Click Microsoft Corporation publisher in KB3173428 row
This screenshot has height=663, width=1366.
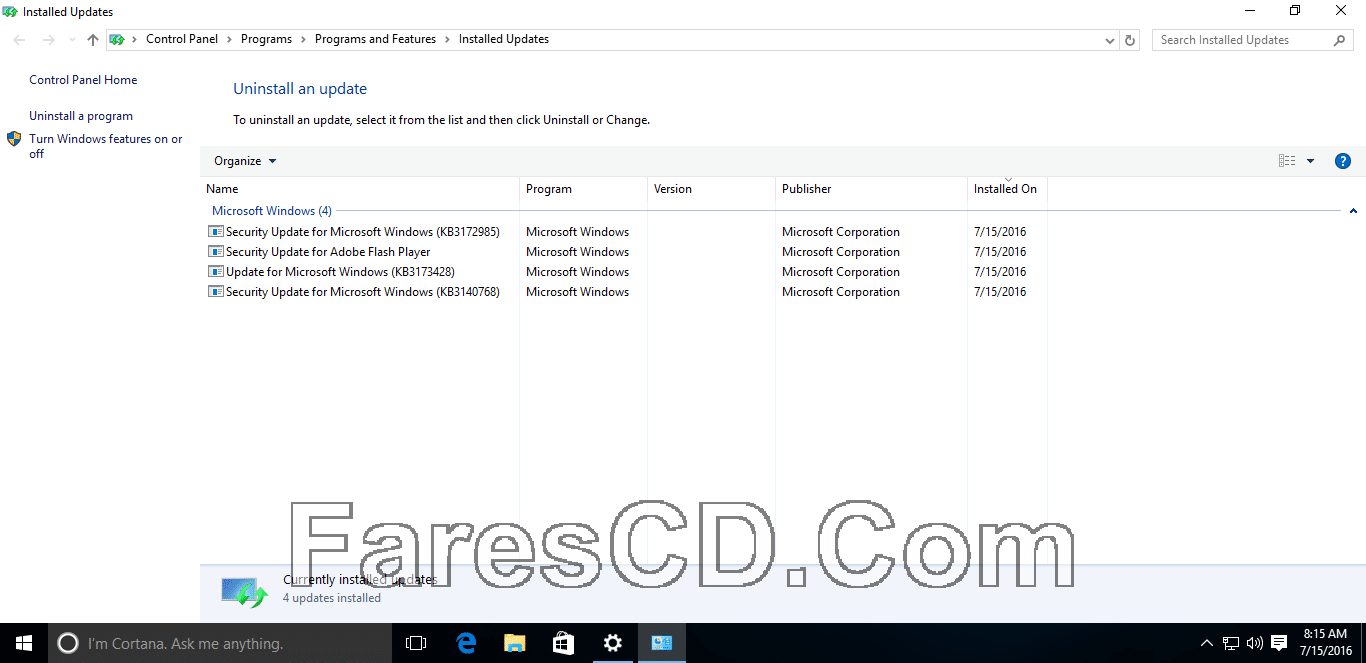pos(841,272)
